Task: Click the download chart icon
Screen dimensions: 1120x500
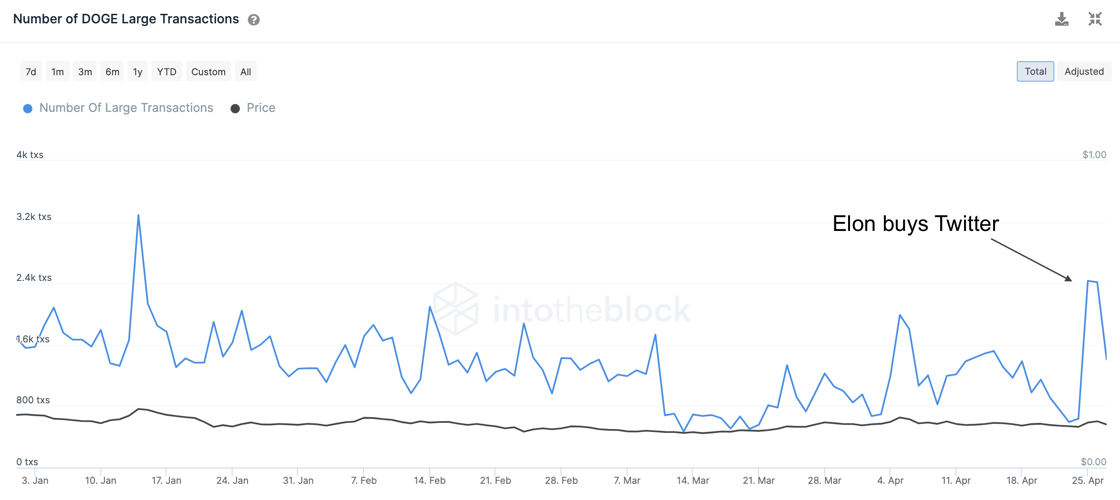Action: 1062,19
